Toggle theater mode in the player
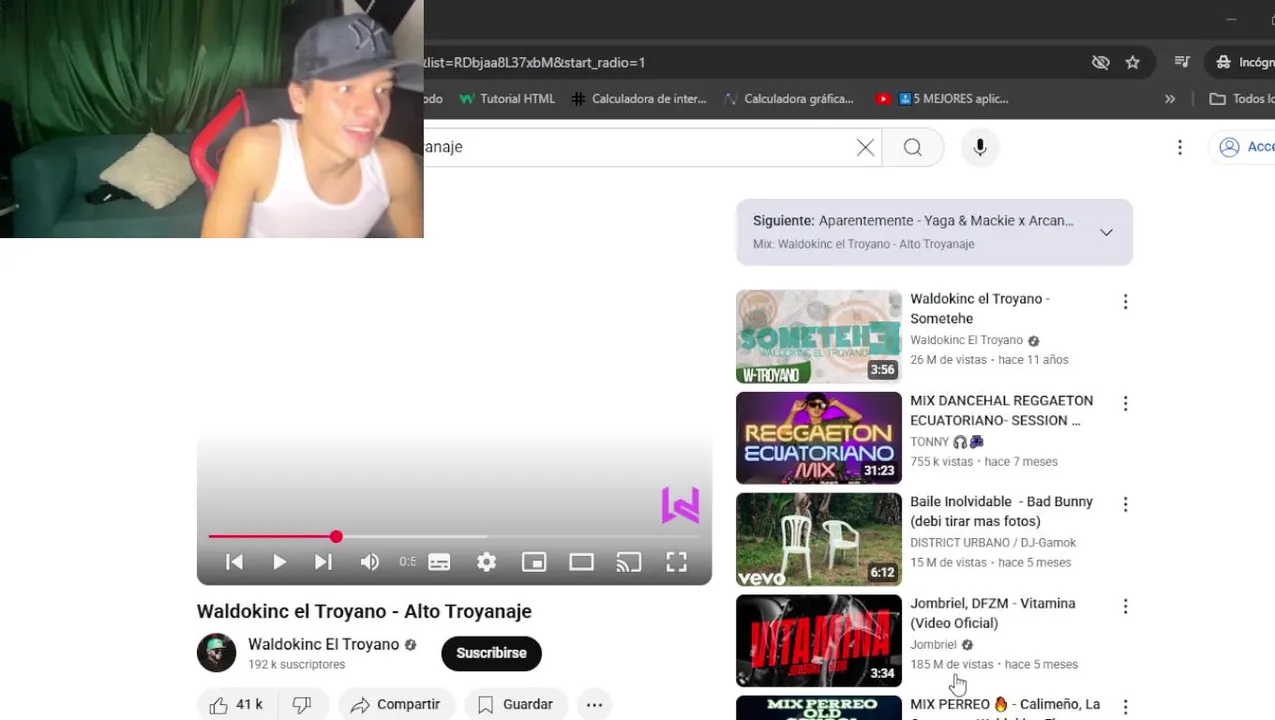Screen dimensions: 1275x720 (581, 562)
